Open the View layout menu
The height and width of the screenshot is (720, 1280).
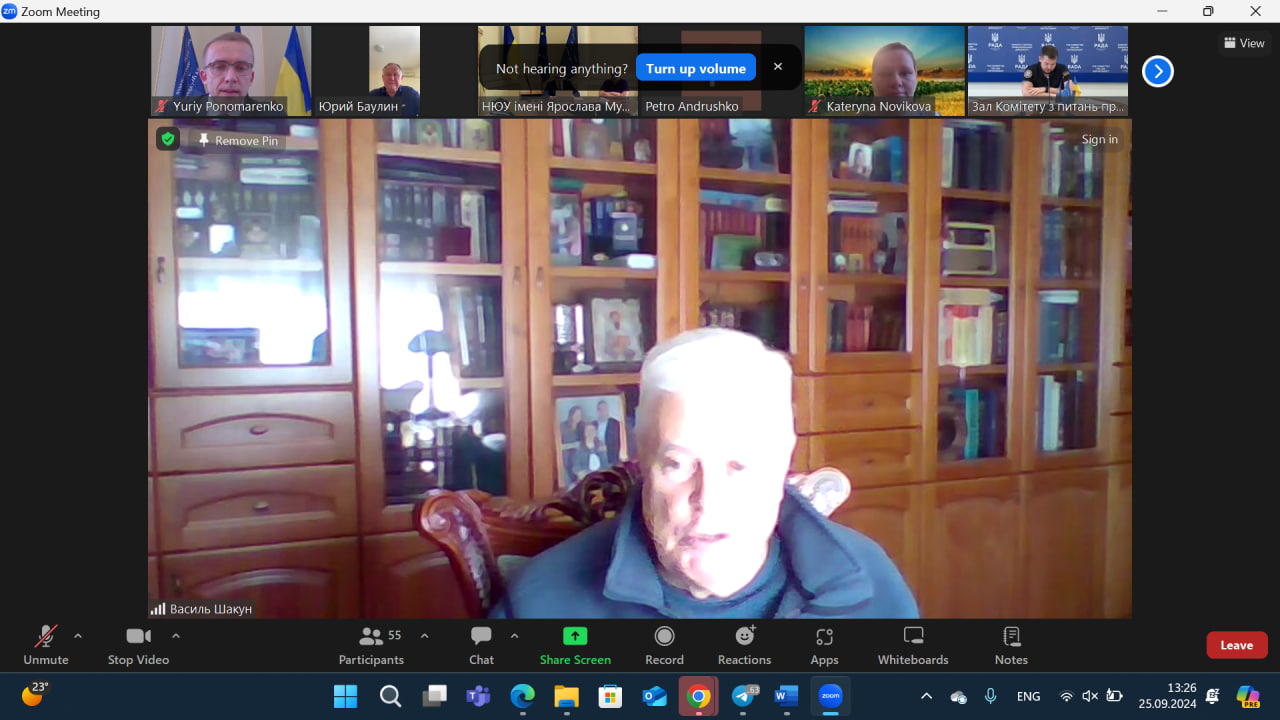(x=1244, y=43)
